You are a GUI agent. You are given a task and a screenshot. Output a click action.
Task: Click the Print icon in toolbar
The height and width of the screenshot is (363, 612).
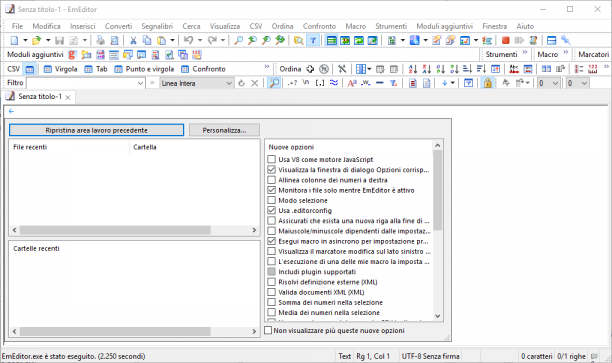[x=100, y=40]
